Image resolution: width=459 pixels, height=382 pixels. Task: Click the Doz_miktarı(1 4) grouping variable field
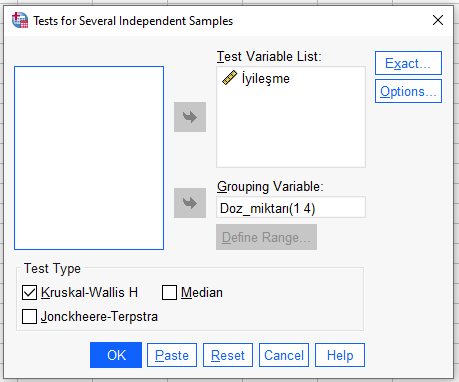291,207
